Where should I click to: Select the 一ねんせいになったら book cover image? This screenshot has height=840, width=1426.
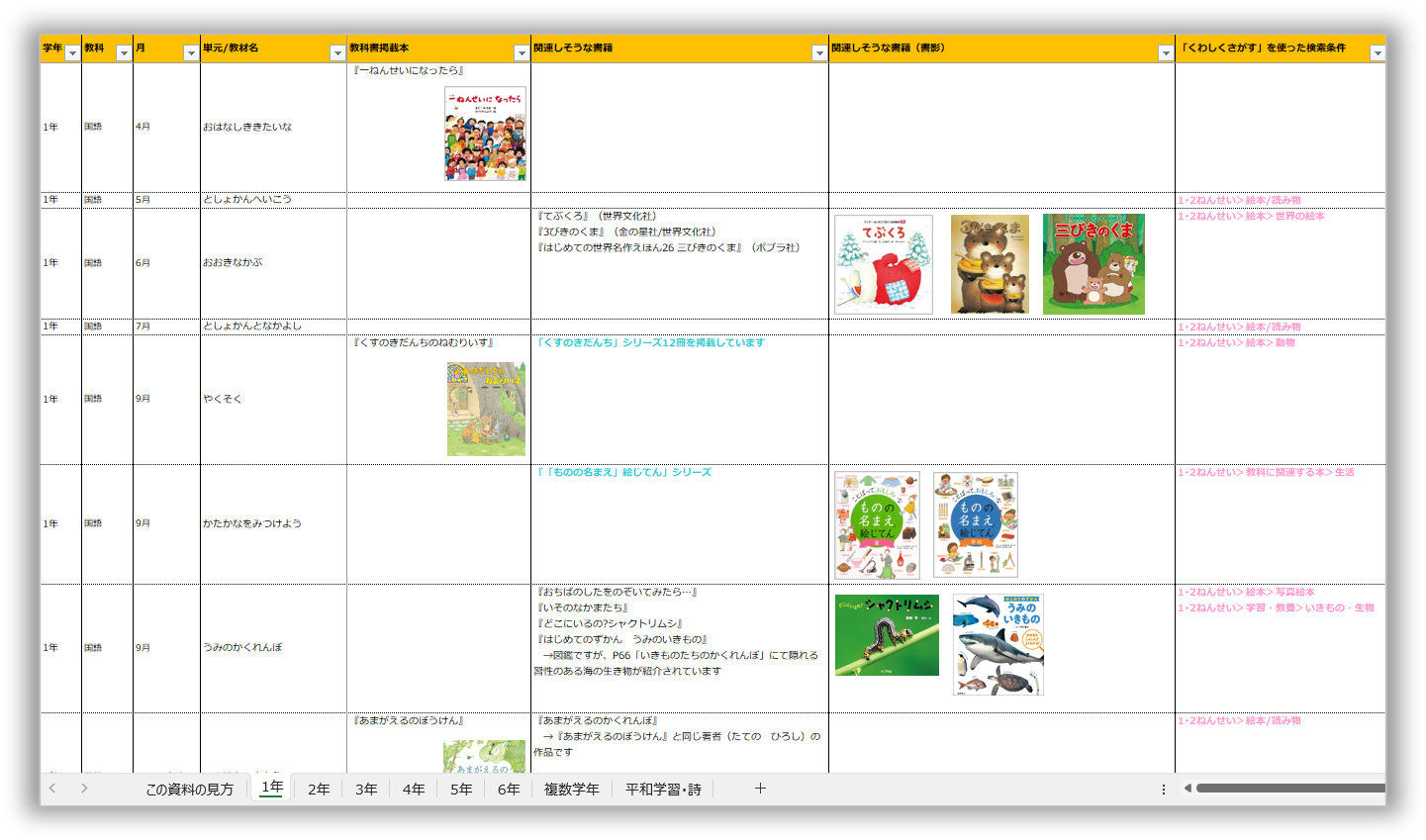(485, 134)
